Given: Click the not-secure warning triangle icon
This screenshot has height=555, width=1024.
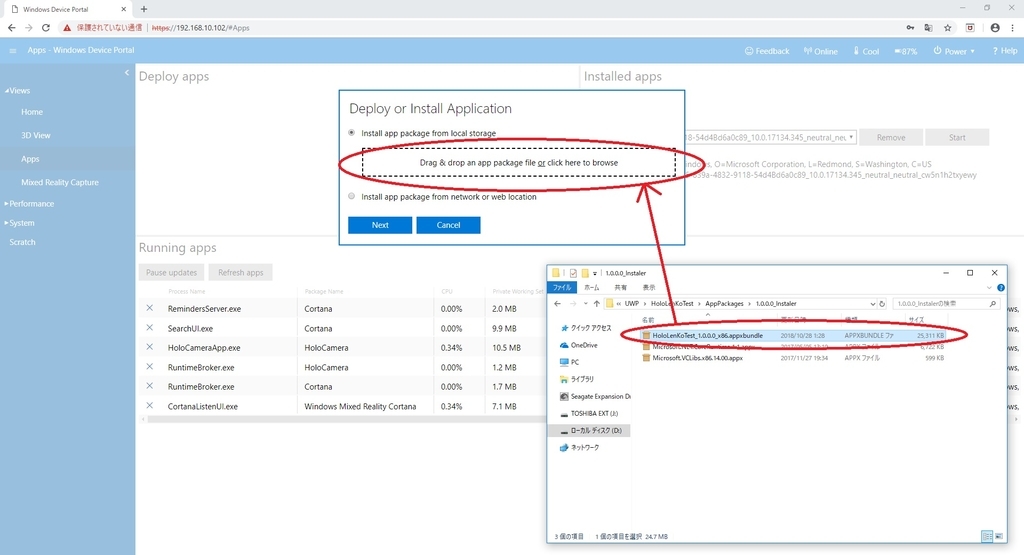Looking at the screenshot, I should [67, 27].
